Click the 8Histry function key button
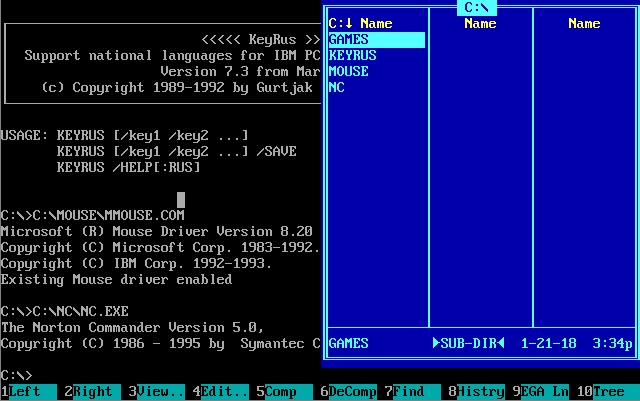This screenshot has width=640, height=401. point(476,392)
